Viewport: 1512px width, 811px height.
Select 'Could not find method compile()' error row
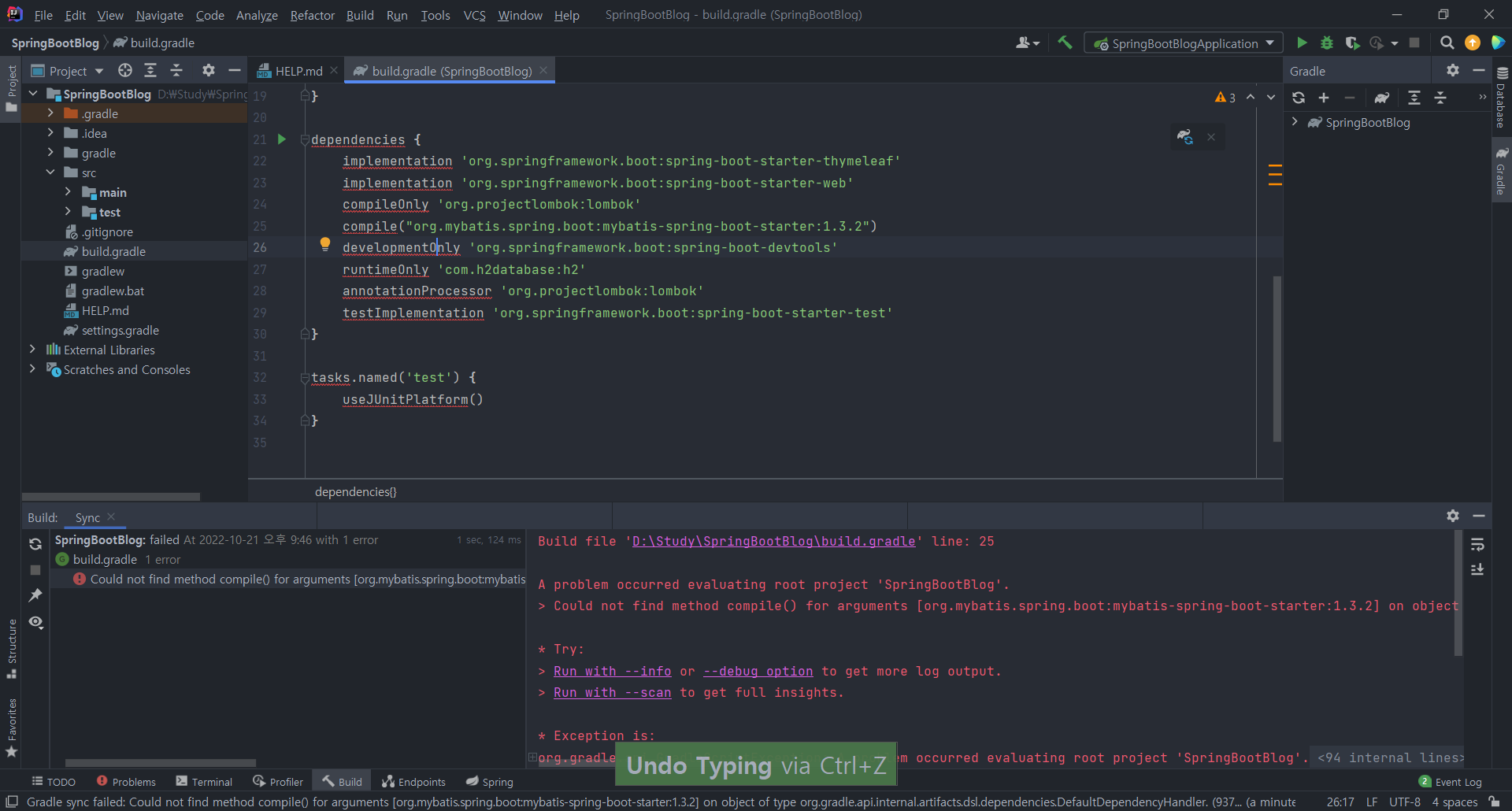(x=288, y=580)
